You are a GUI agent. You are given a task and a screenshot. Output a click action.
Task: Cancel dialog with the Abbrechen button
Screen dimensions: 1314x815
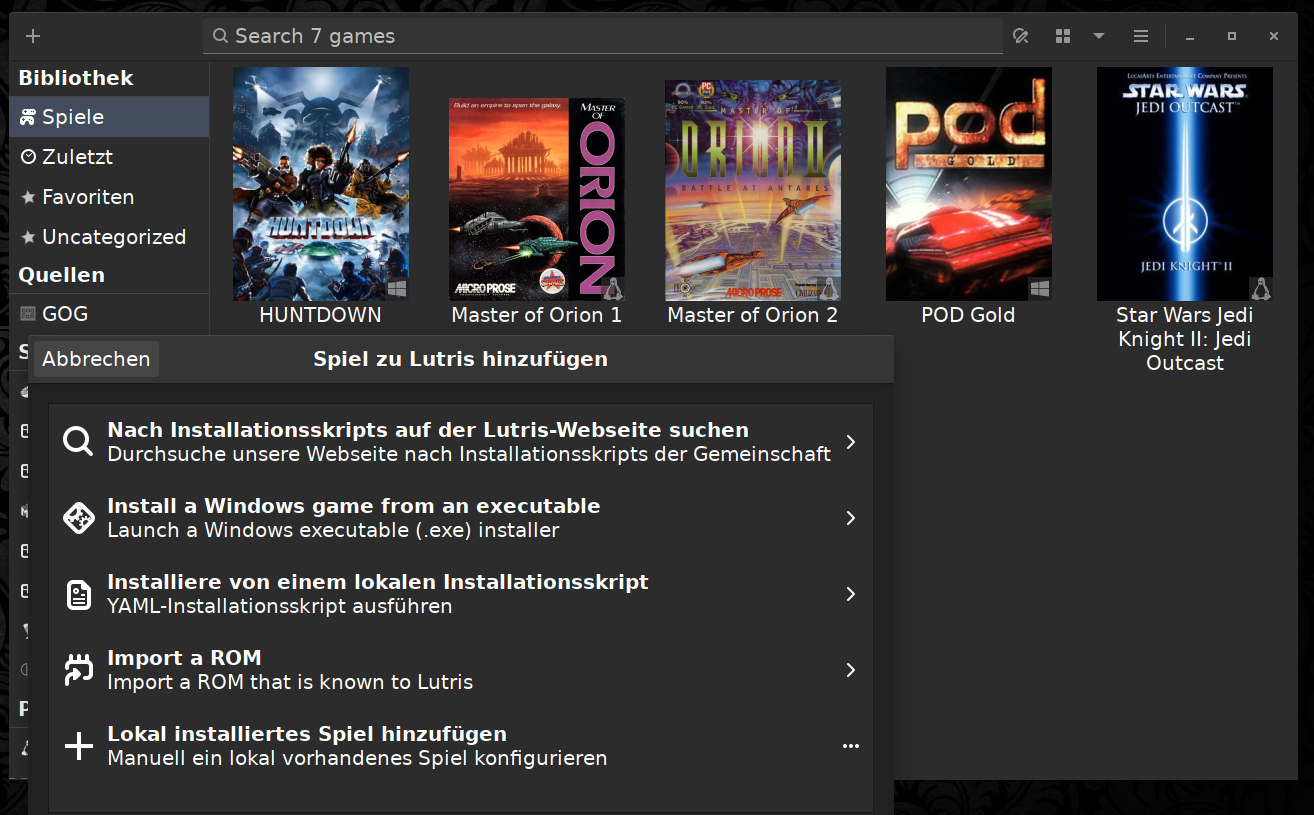[96, 359]
